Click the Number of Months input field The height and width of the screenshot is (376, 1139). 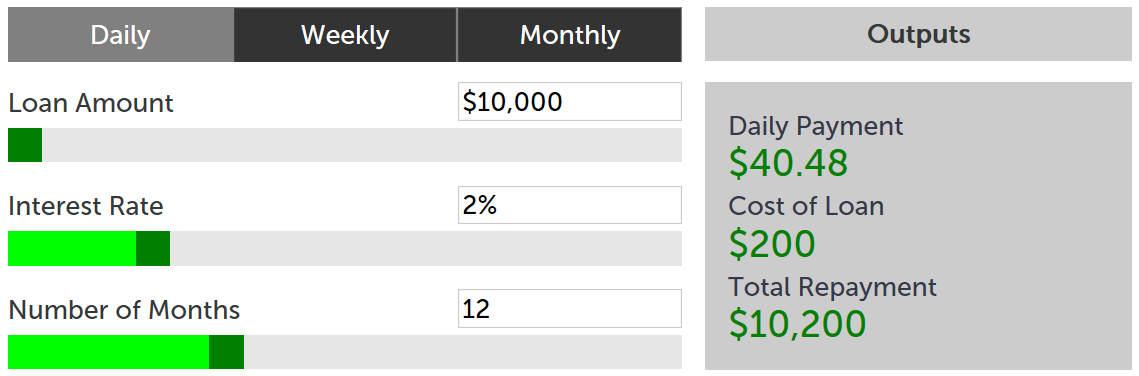[570, 308]
